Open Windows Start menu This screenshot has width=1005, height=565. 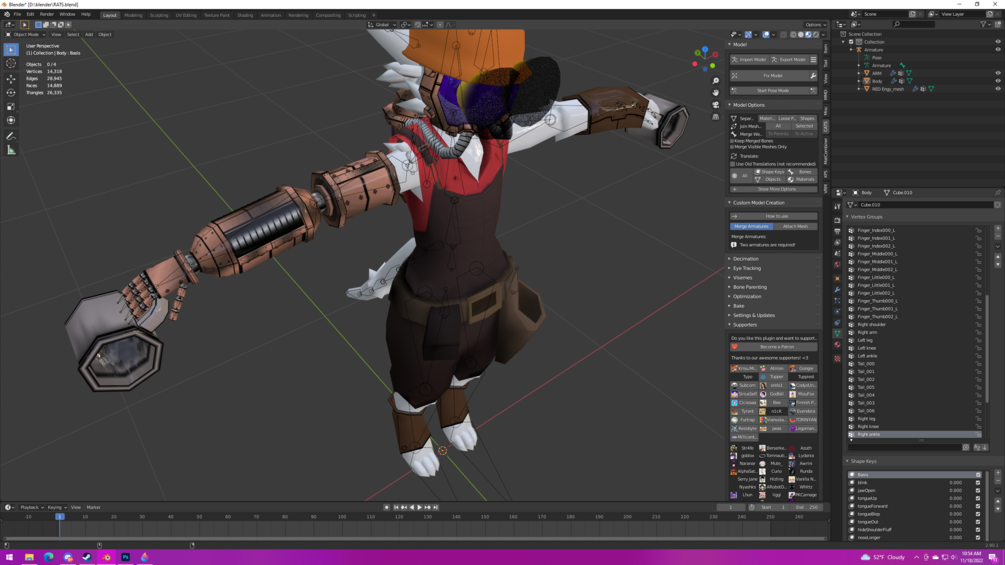[x=9, y=557]
